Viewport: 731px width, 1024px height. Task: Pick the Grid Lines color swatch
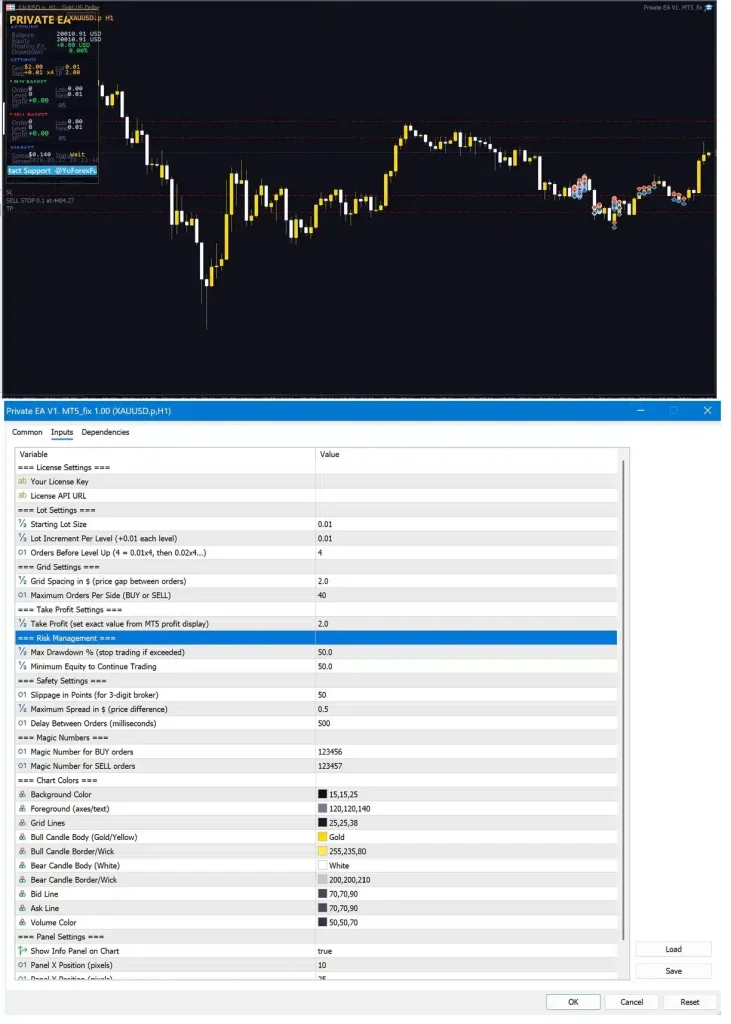(x=322, y=824)
